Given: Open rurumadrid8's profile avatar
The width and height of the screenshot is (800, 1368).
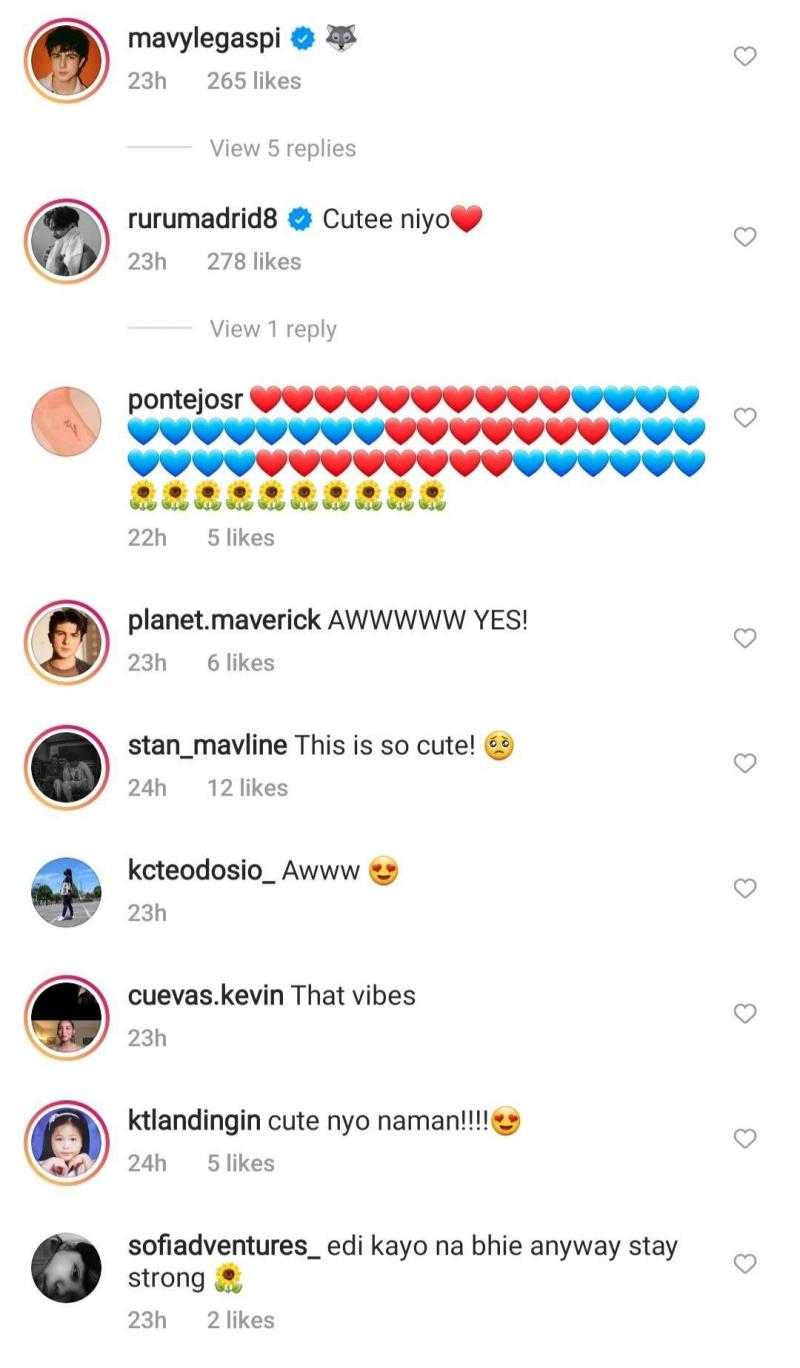Looking at the screenshot, I should (x=66, y=240).
